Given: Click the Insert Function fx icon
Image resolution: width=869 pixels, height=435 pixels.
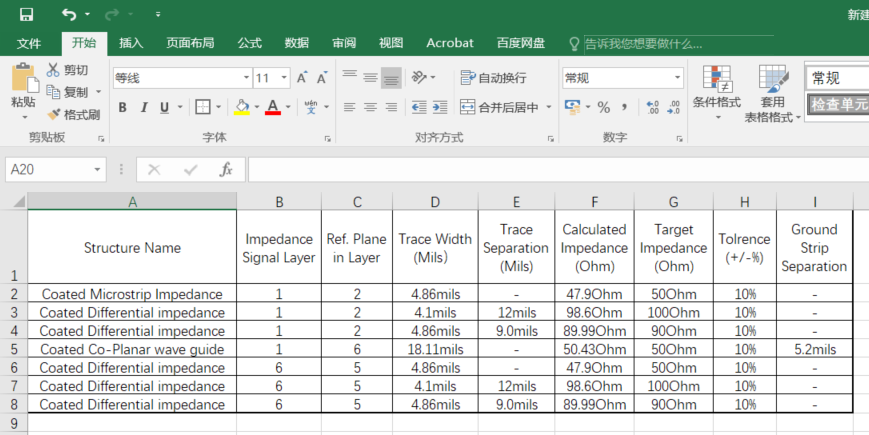Looking at the screenshot, I should 226,170.
